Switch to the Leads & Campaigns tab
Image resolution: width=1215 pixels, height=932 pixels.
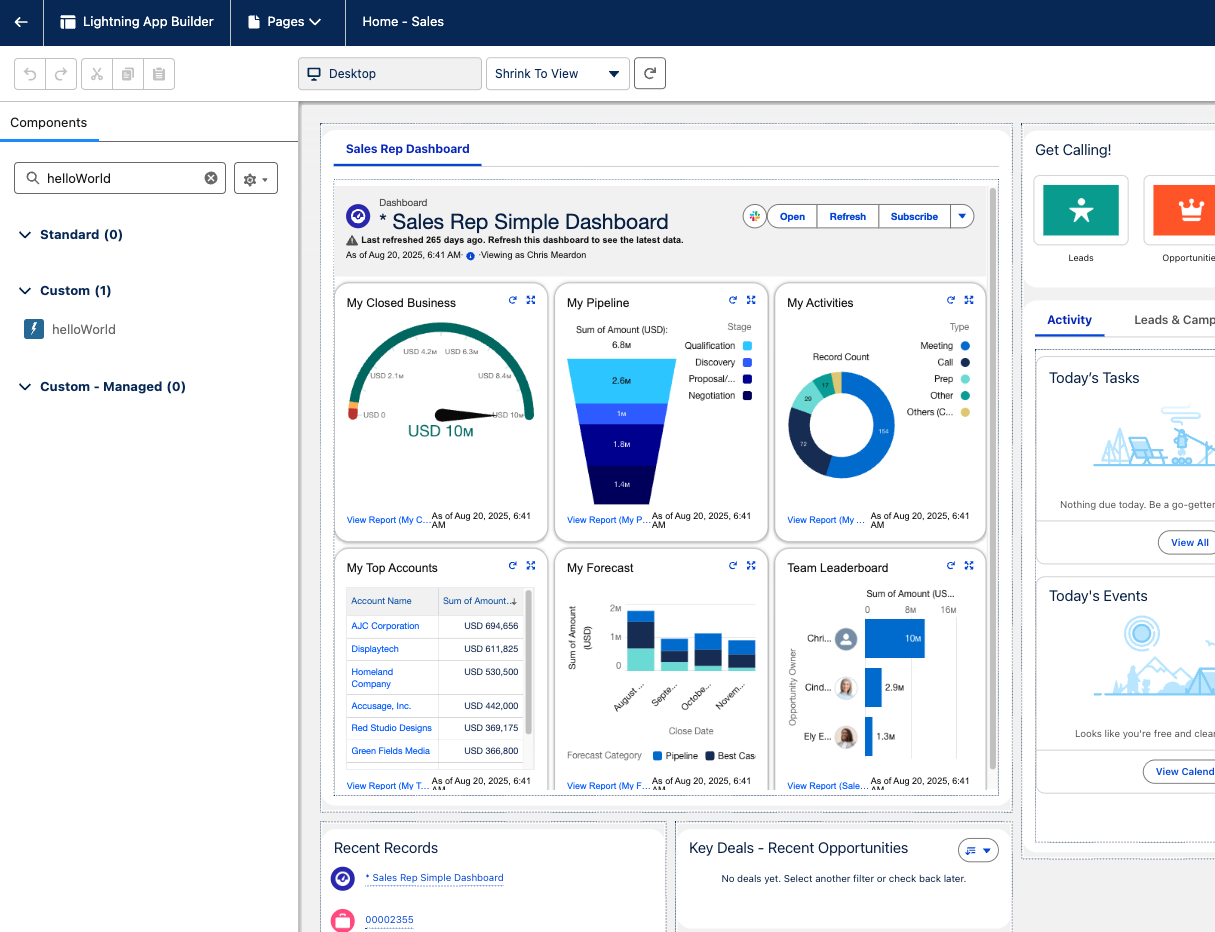1174,320
